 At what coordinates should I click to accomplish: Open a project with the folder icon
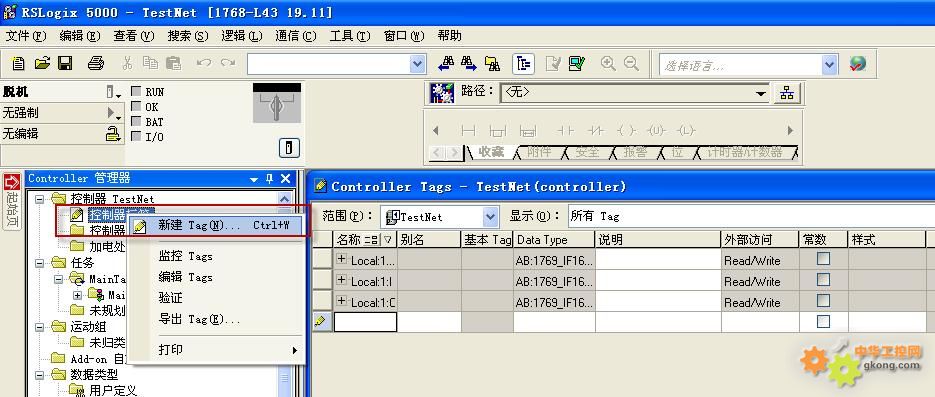42,63
